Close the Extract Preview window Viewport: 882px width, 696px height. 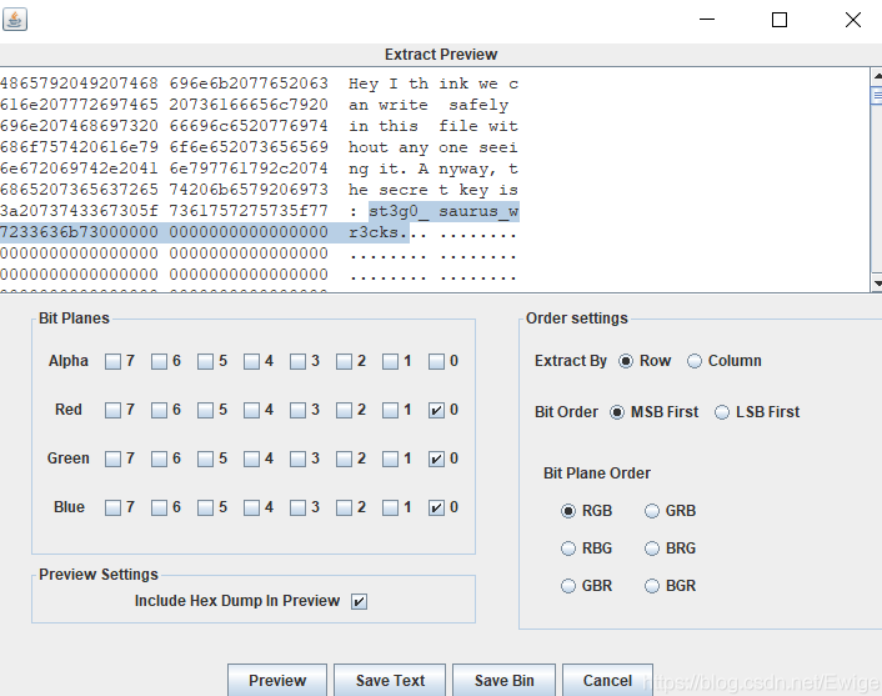[x=853, y=20]
